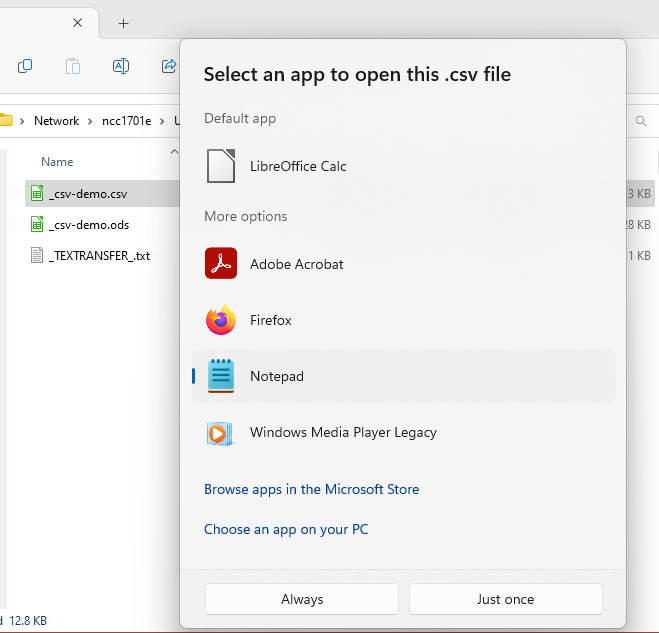Click the Always button
The image size is (659, 633).
302,599
